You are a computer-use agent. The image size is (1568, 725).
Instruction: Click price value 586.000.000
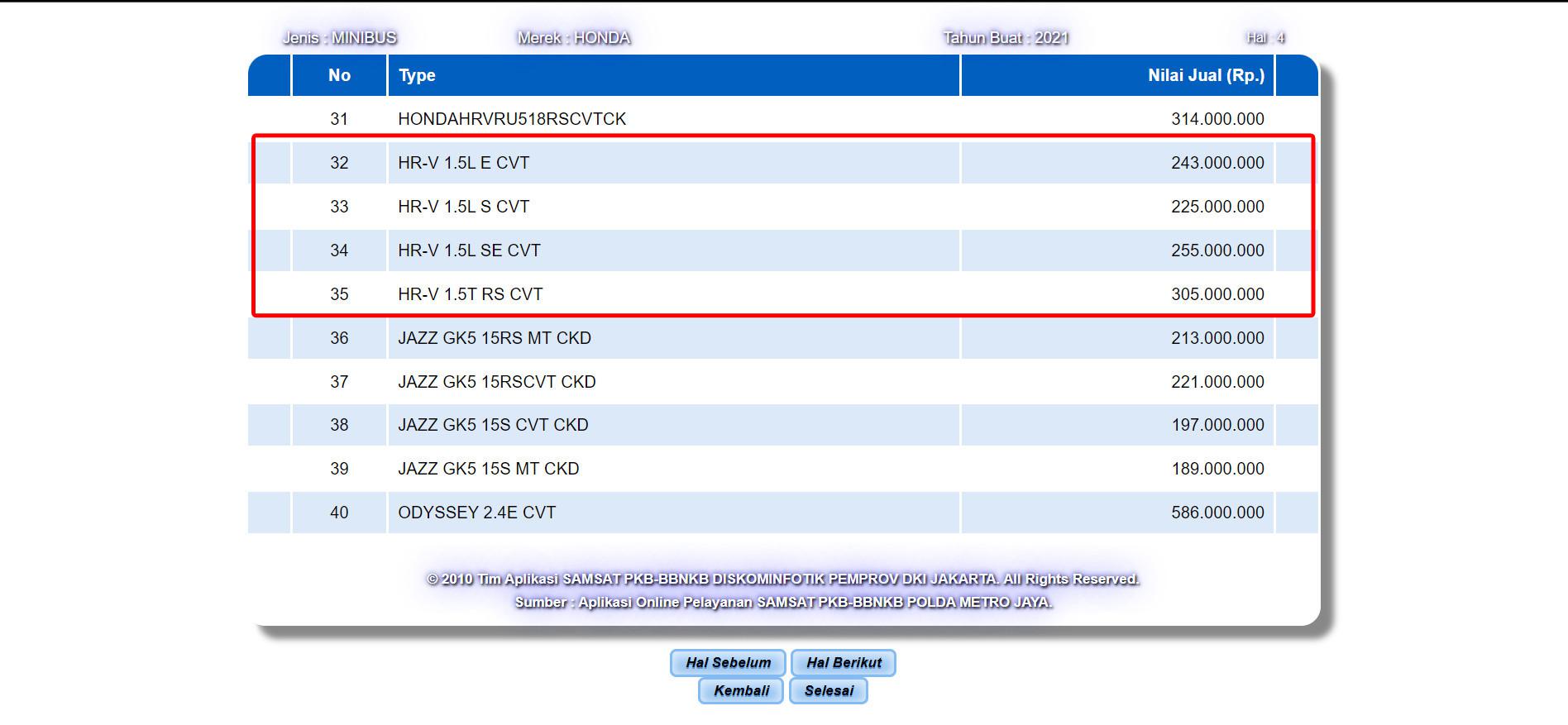click(x=1217, y=513)
